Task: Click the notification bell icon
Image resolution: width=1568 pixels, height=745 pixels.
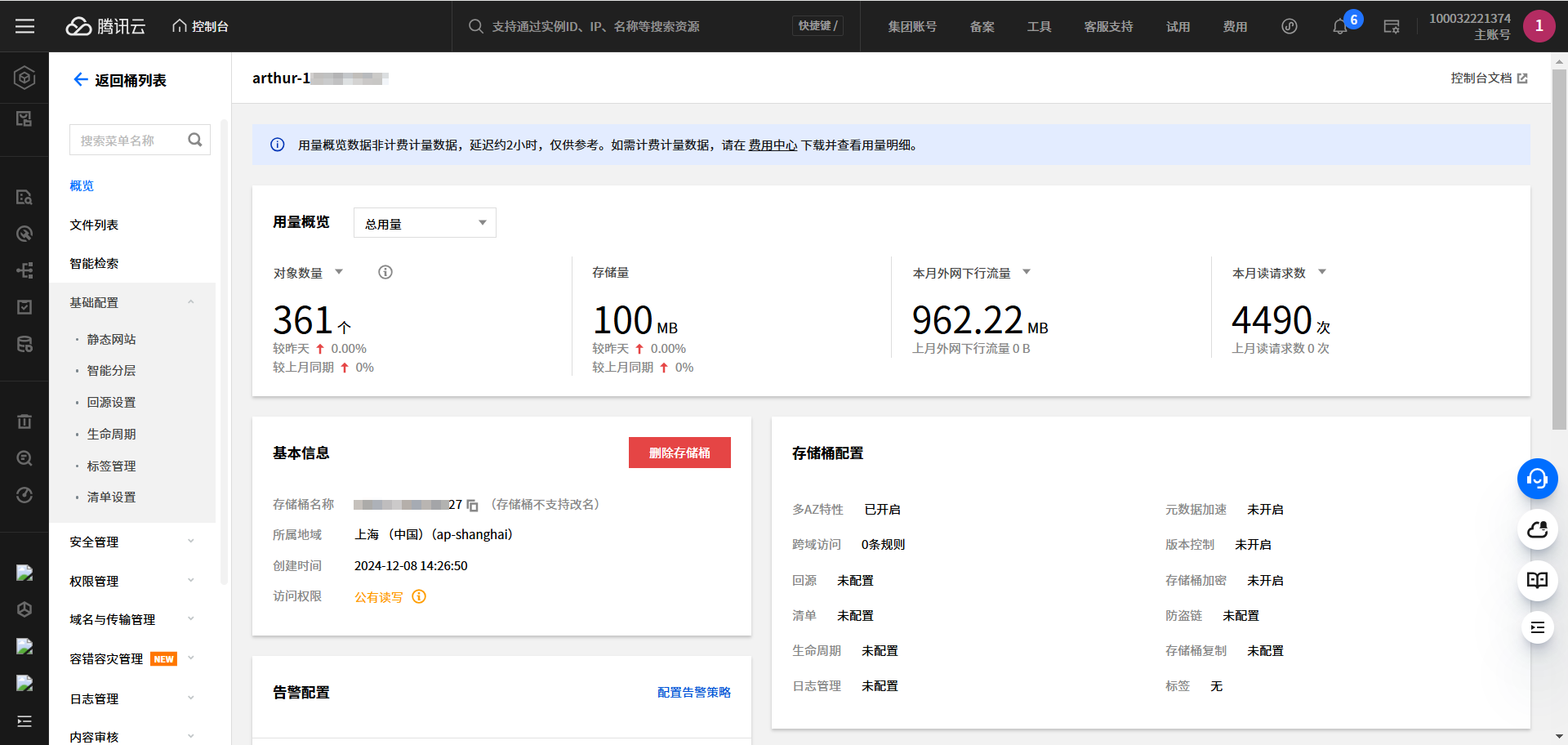Action: pos(1339,27)
